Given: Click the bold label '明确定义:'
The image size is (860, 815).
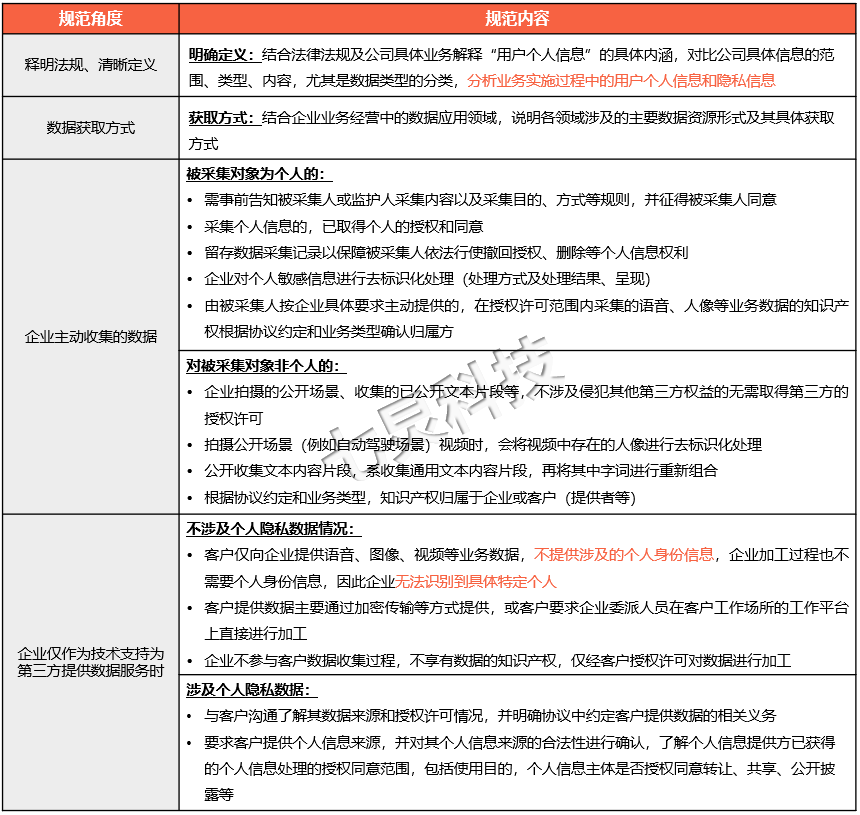Looking at the screenshot, I should pos(224,55).
